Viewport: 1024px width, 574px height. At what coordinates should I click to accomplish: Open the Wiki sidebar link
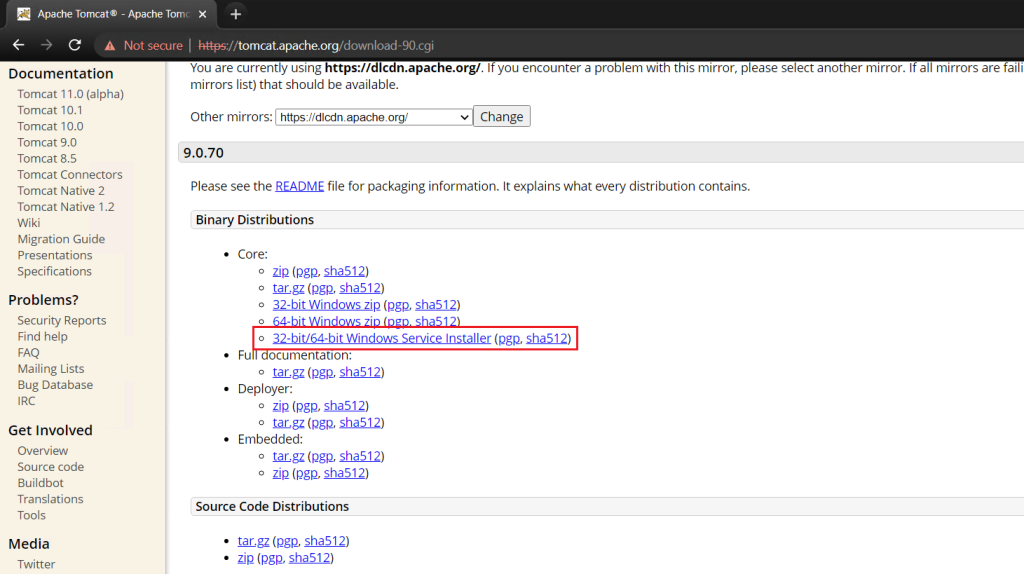[x=29, y=223]
